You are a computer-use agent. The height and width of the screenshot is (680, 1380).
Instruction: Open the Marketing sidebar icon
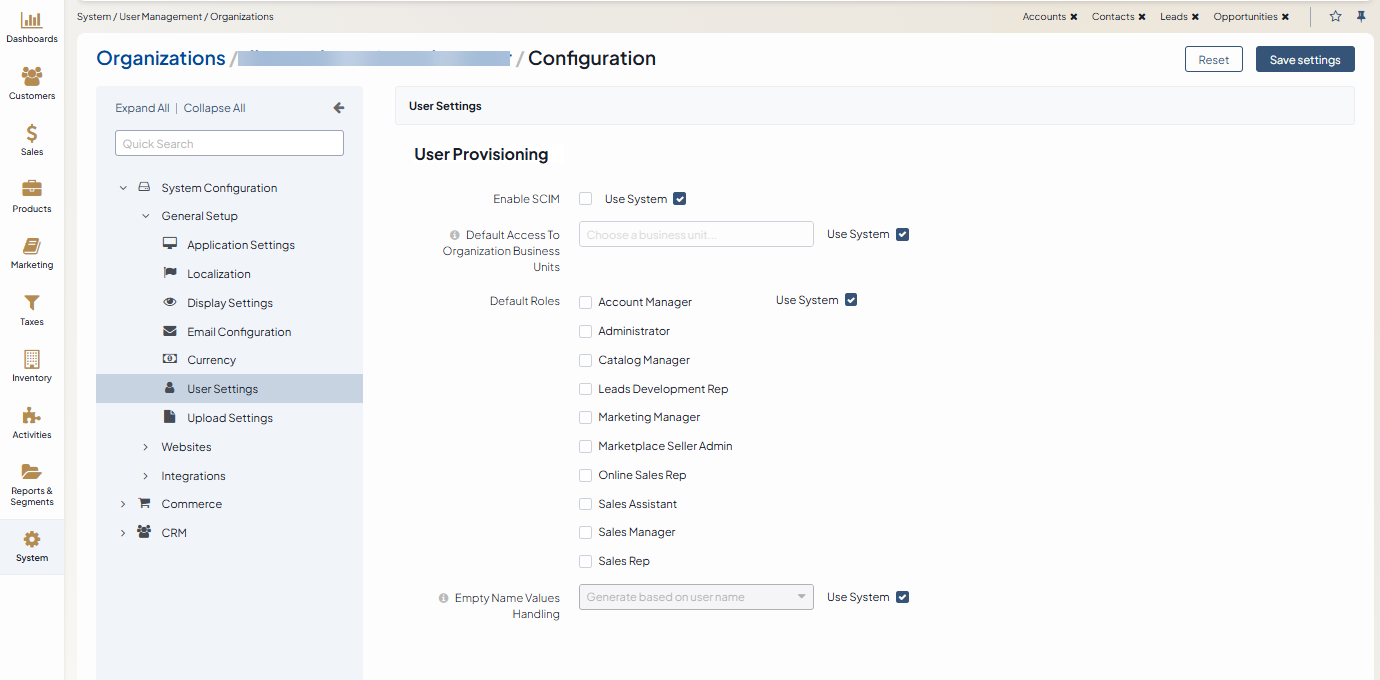(32, 252)
